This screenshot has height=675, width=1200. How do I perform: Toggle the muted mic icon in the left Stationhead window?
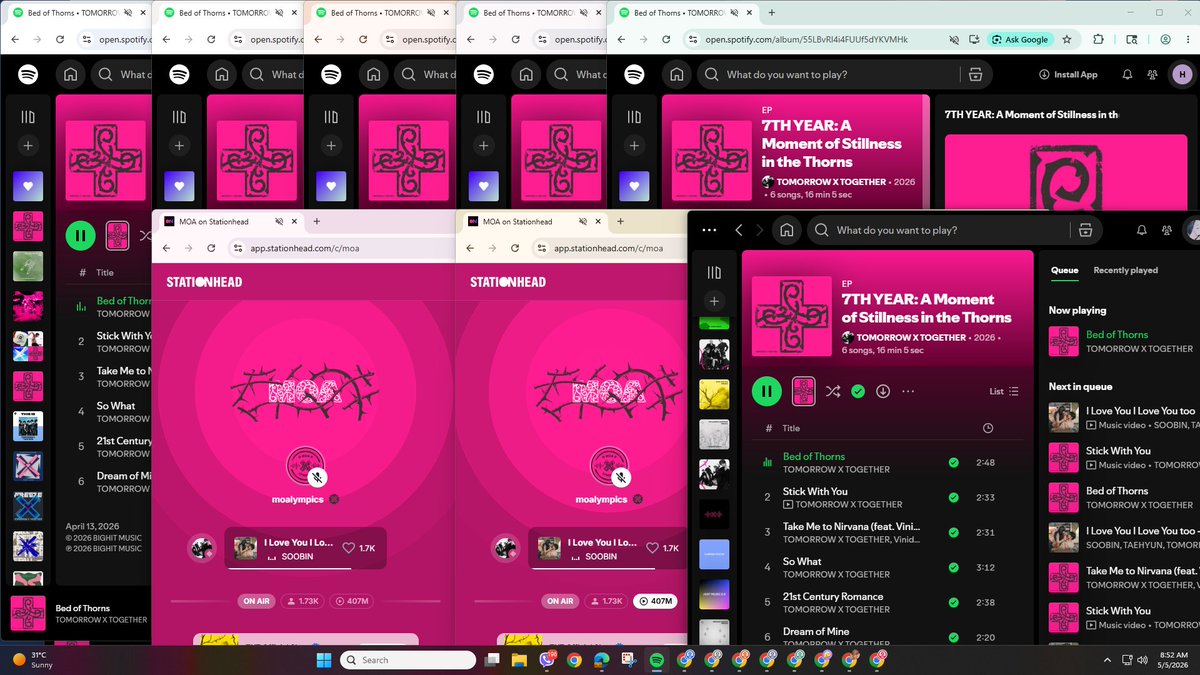(317, 478)
